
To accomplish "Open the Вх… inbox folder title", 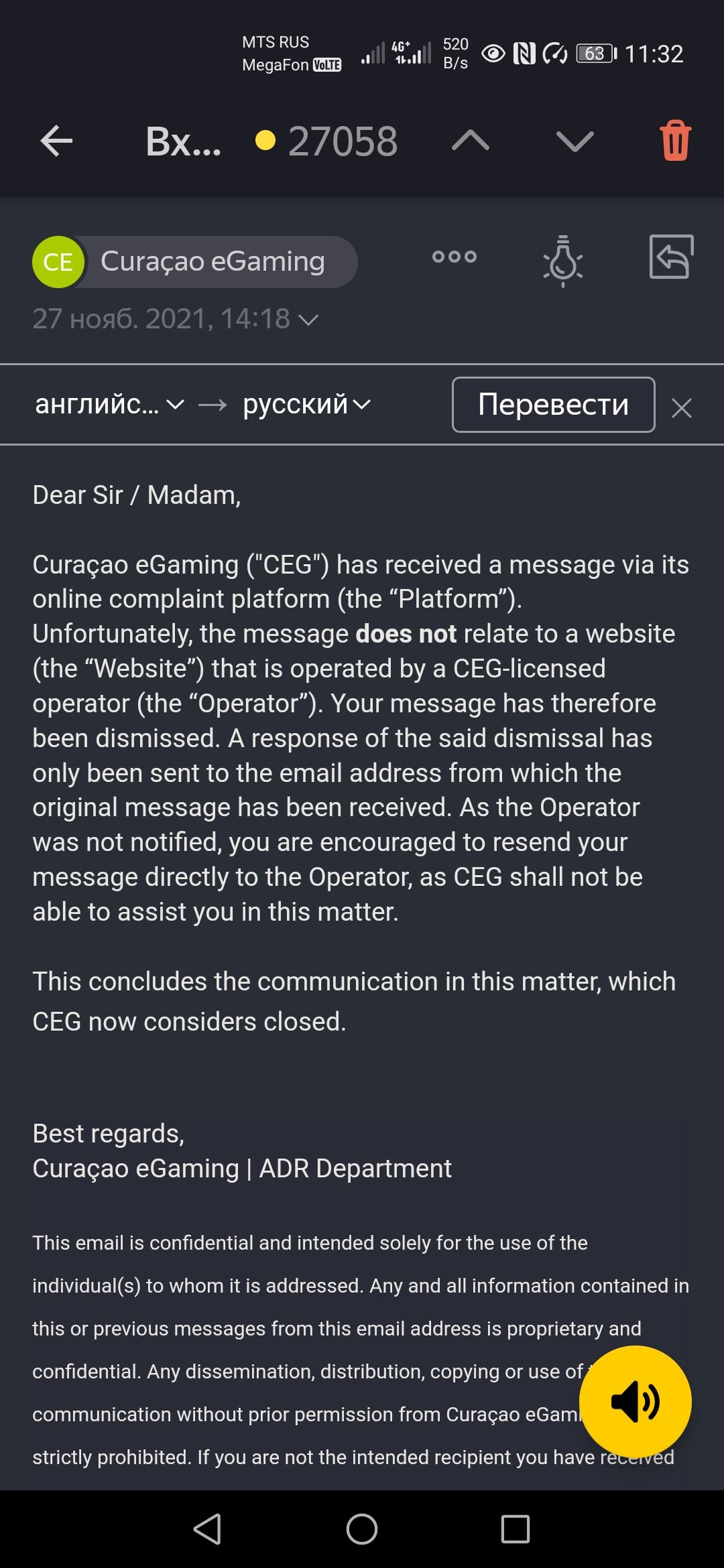I will pyautogui.click(x=183, y=141).
